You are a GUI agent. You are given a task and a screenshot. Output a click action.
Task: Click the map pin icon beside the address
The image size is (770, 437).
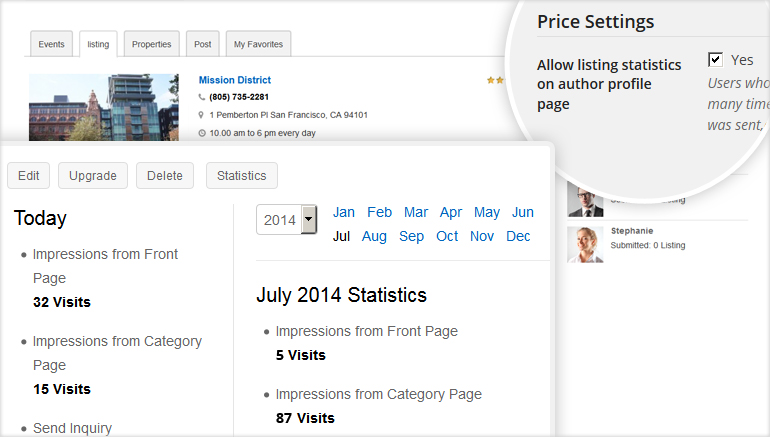[201, 115]
